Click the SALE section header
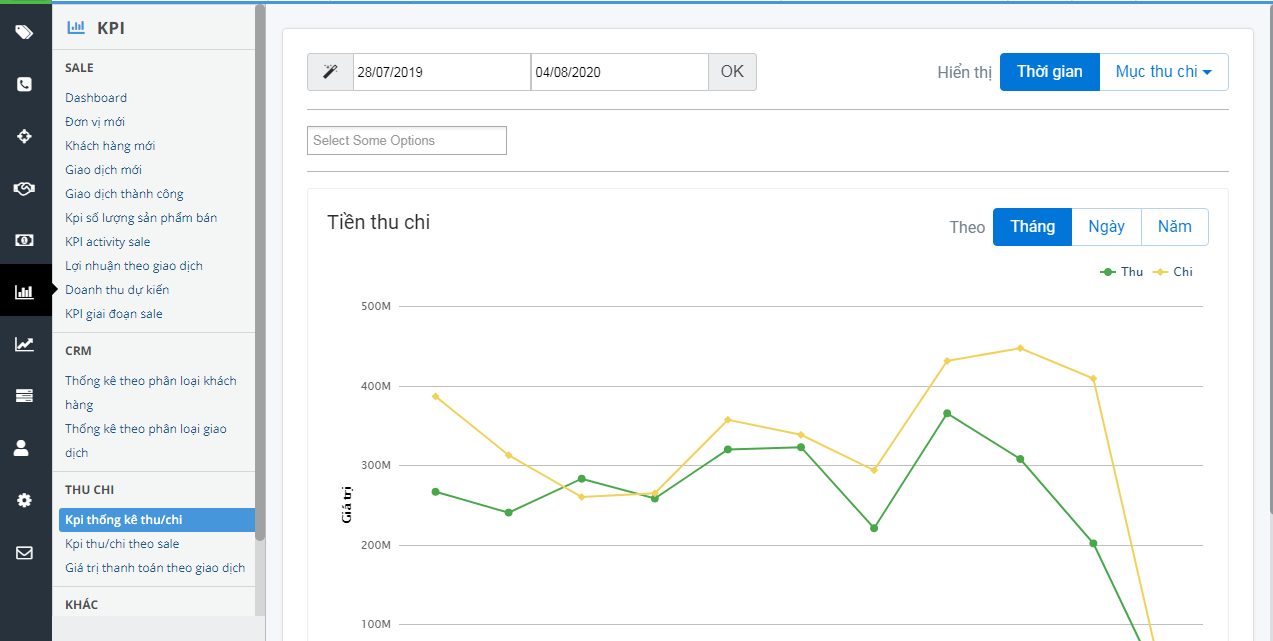Viewport: 1273px width, 641px height. 79,68
